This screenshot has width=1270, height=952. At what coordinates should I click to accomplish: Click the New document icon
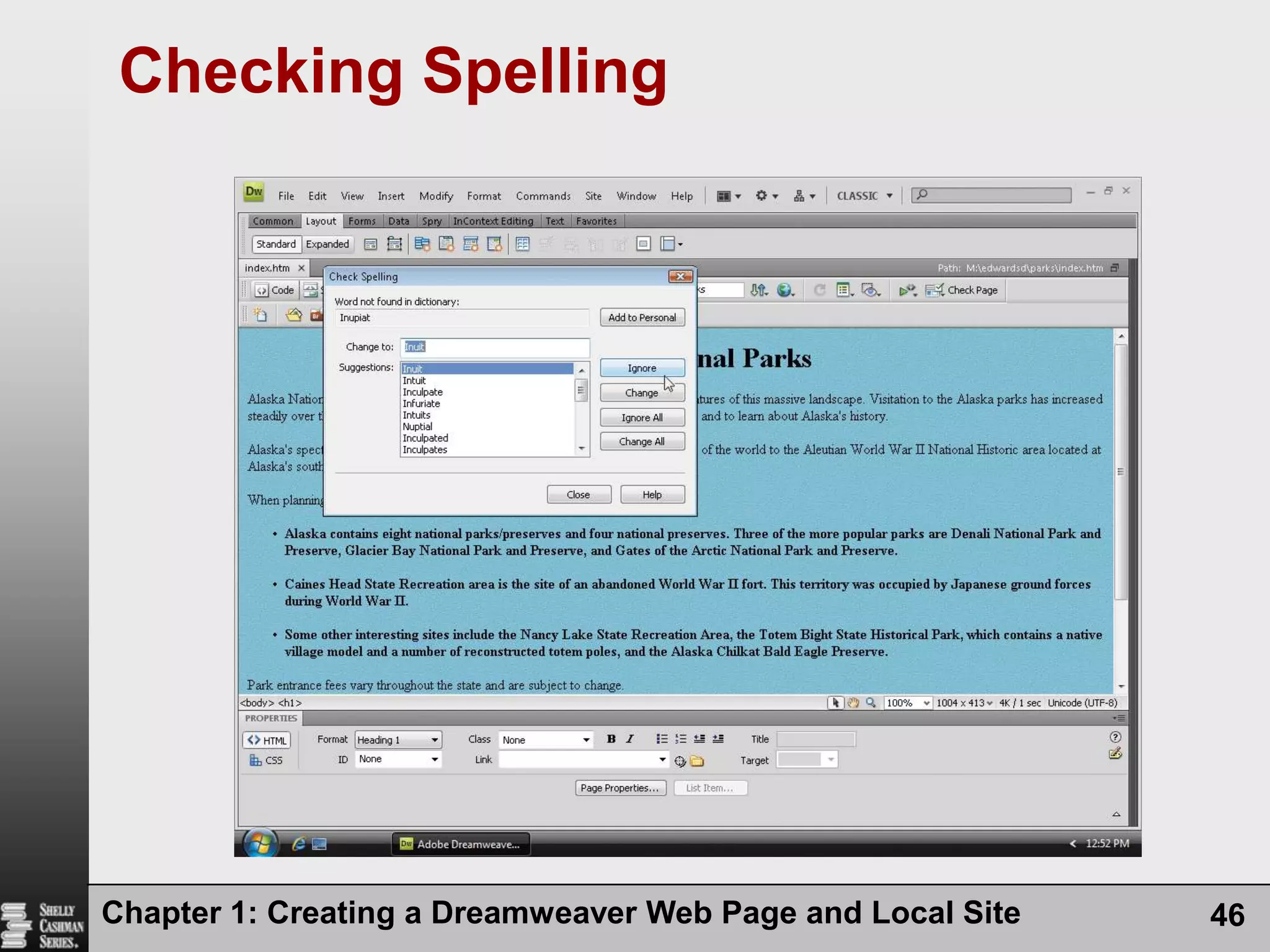[260, 315]
